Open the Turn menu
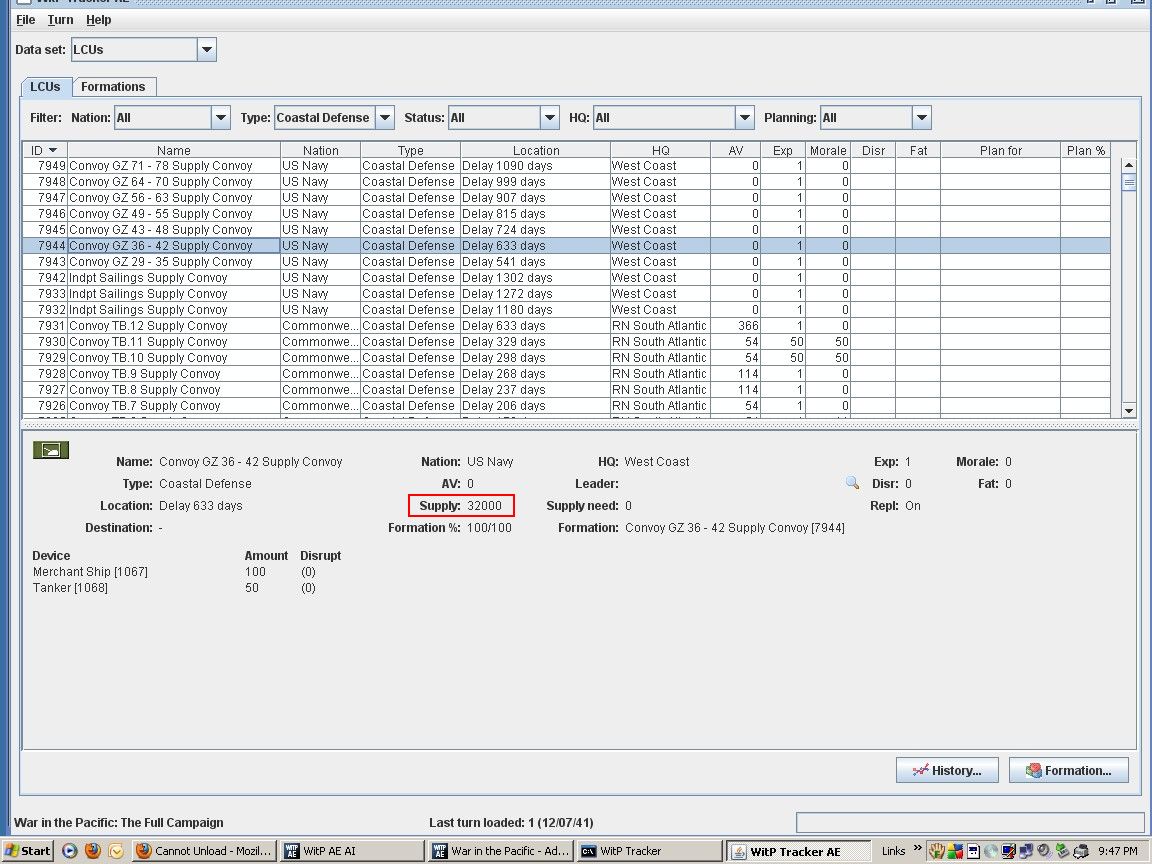Image resolution: width=1152 pixels, height=864 pixels. [x=60, y=20]
